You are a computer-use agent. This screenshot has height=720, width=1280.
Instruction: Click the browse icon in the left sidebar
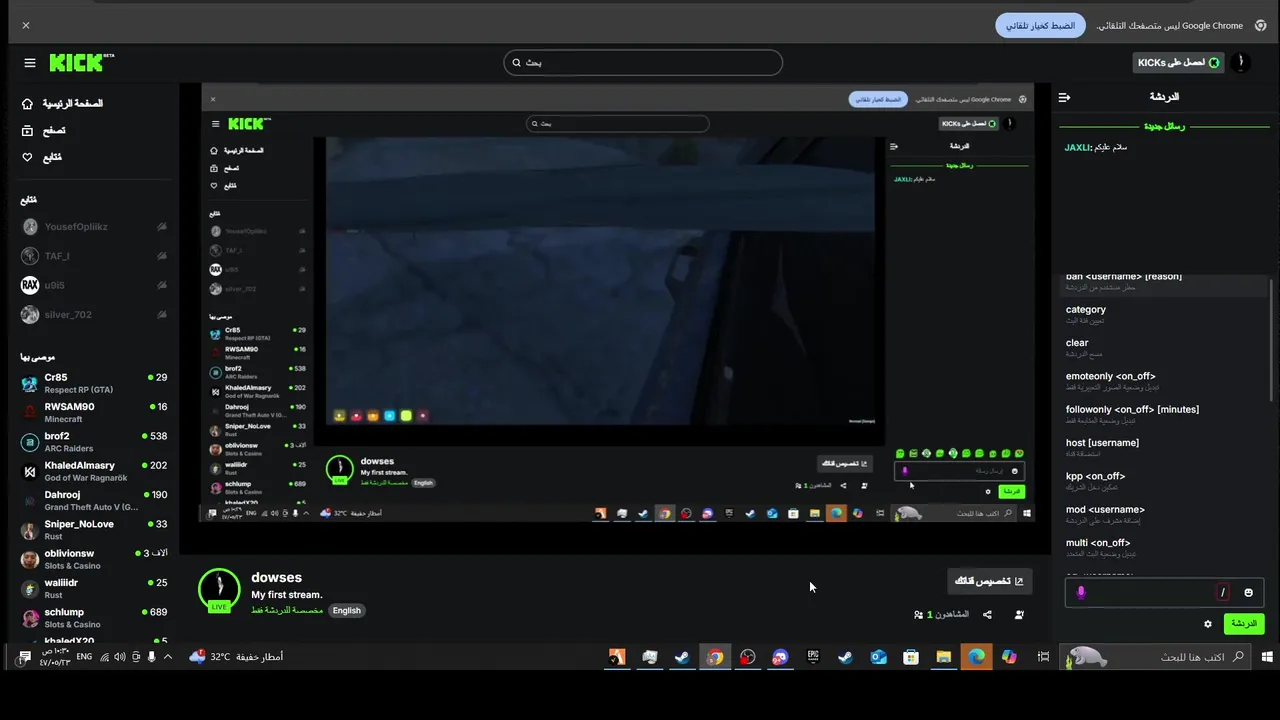click(28, 131)
